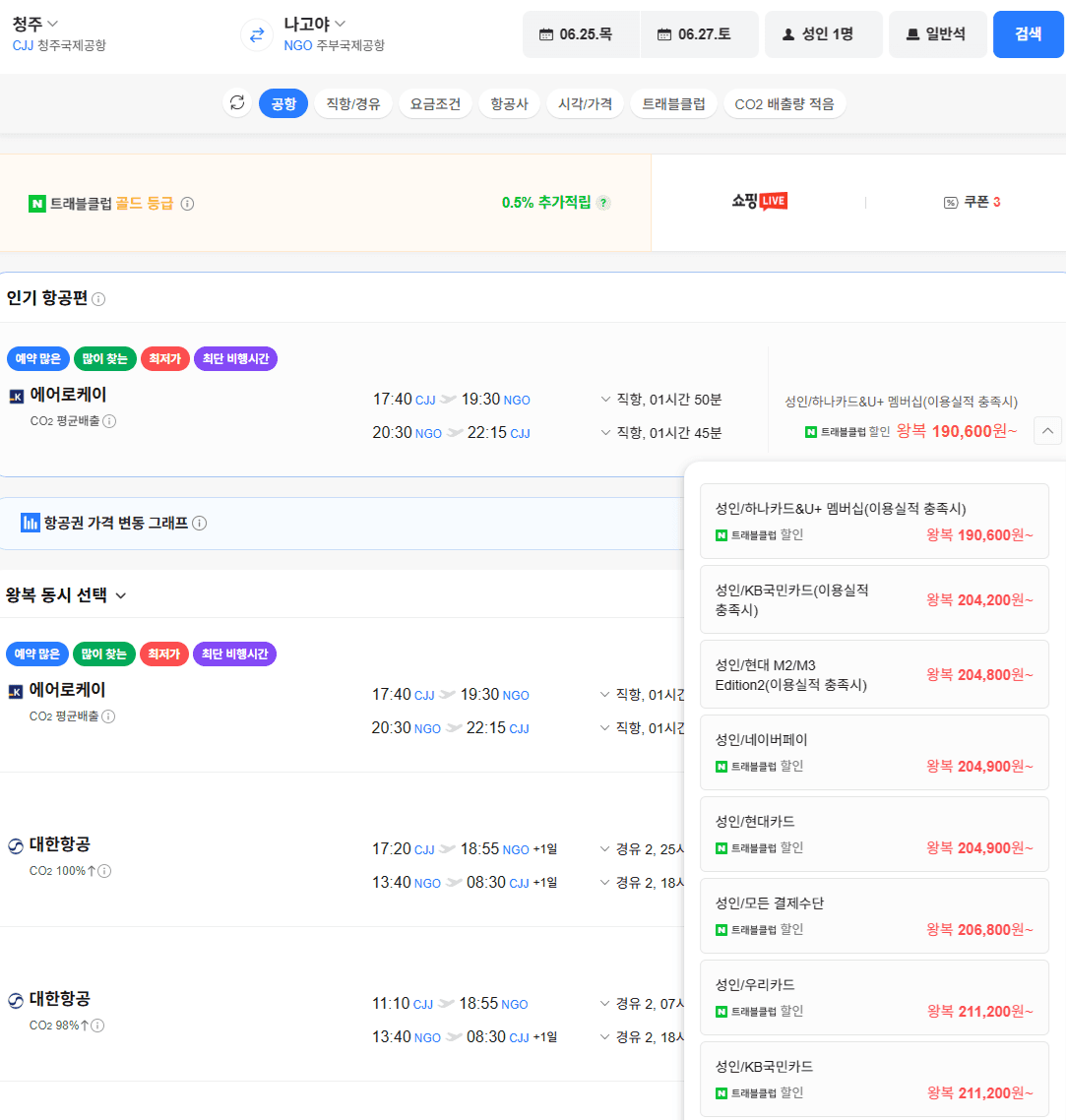Select 하나카드&U+ 멤버십 fare 190,600원 in list

pos(874,522)
